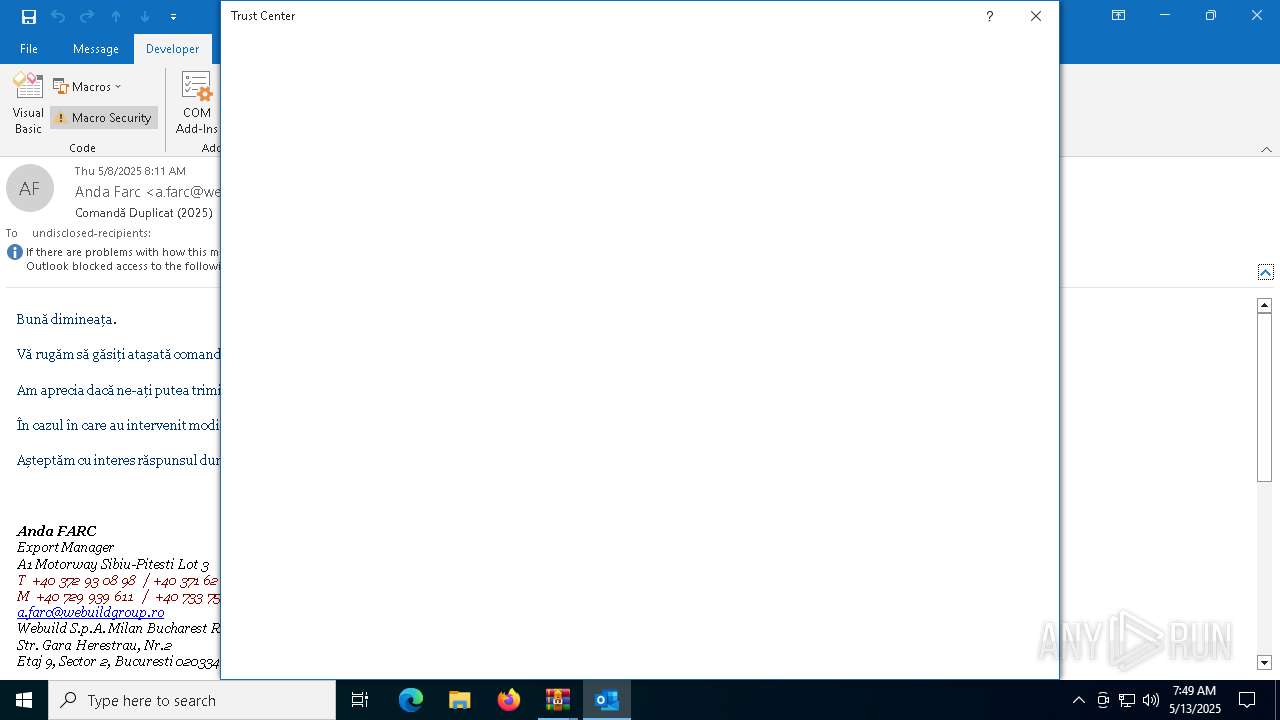Click the undisclosed-recipients text
The width and height of the screenshot is (1280, 720).
[91, 233]
